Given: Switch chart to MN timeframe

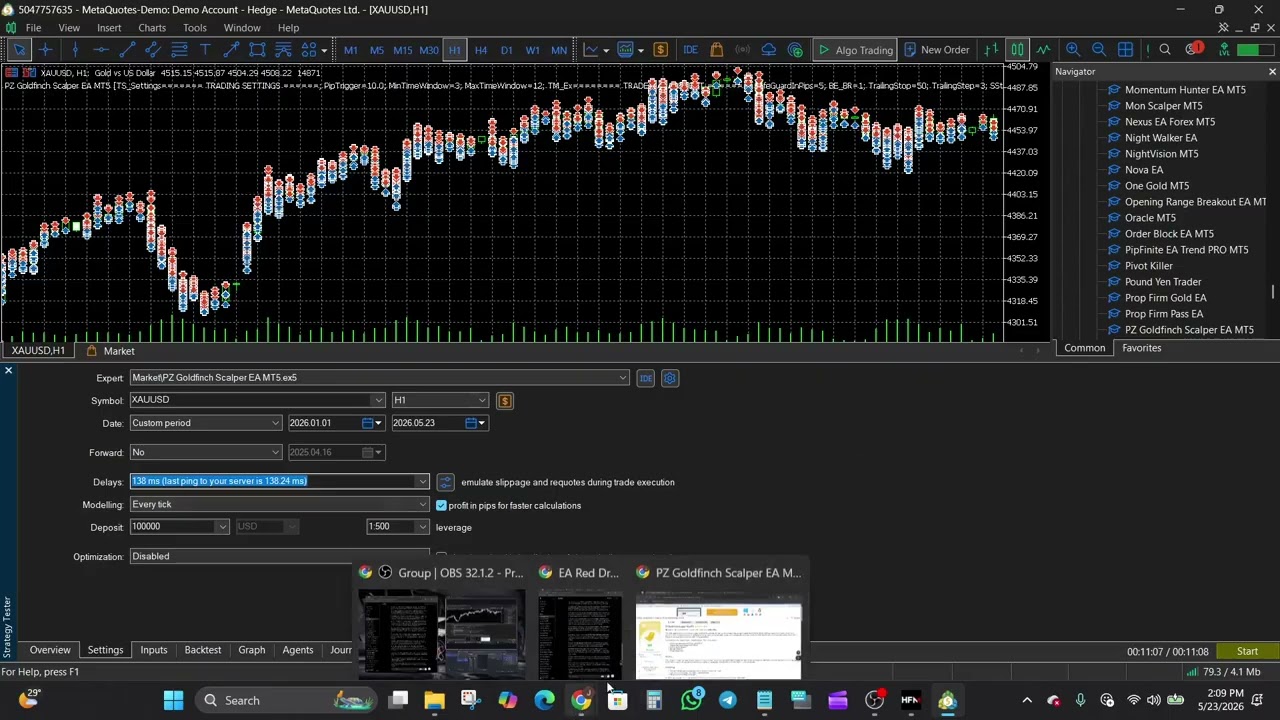Looking at the screenshot, I should pos(558,50).
